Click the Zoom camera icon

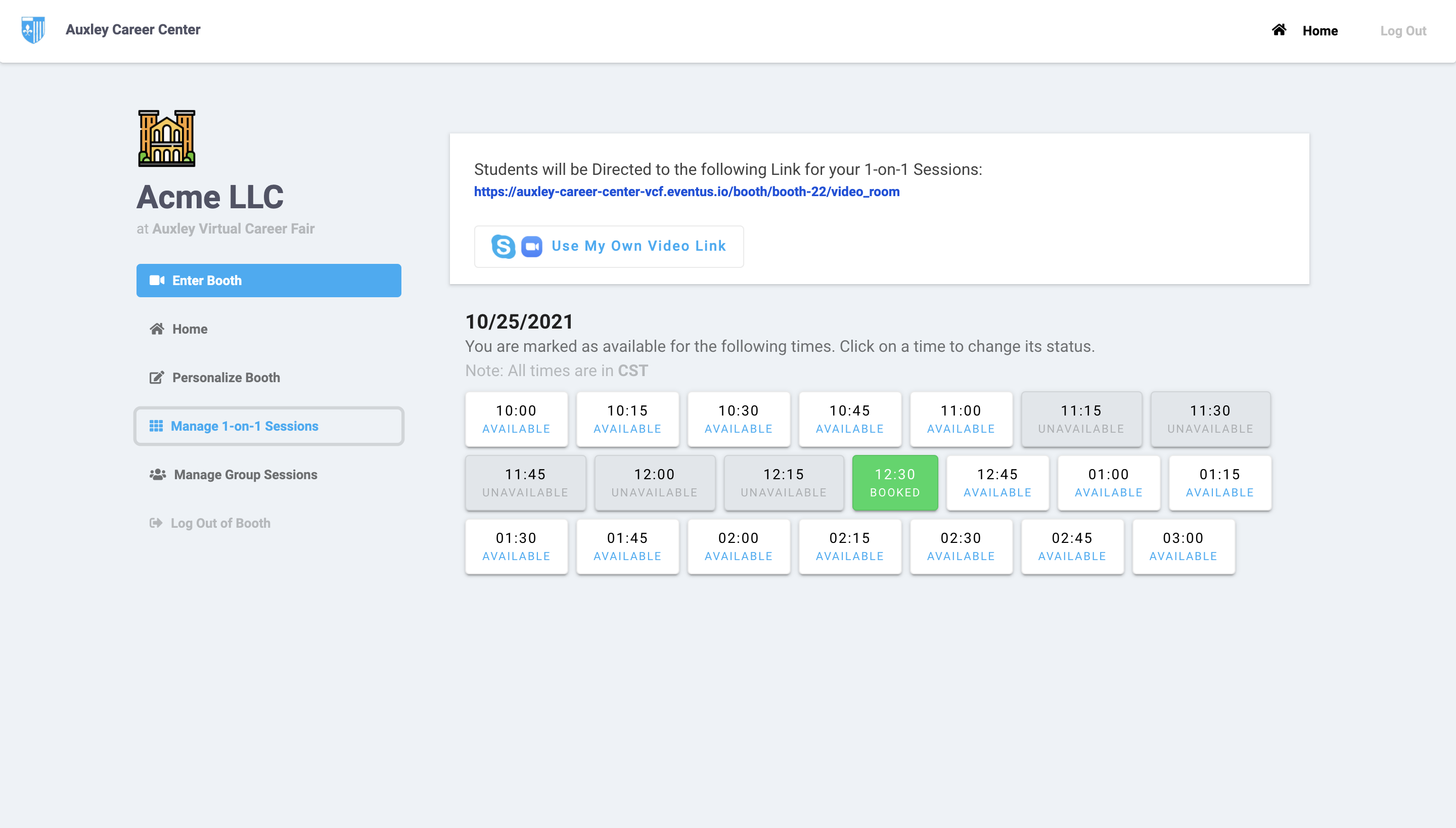(x=532, y=246)
